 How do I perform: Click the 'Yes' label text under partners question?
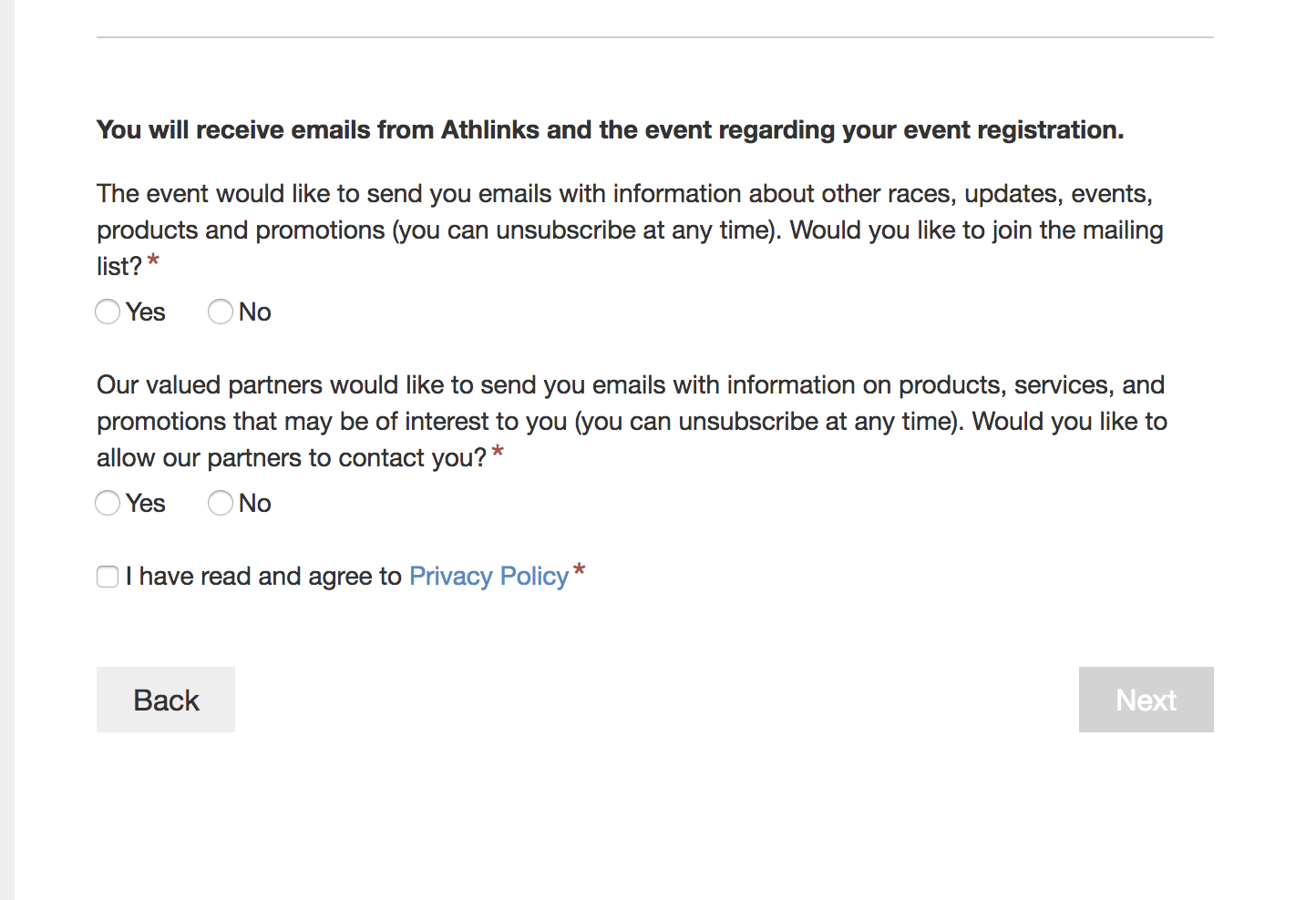(x=146, y=504)
